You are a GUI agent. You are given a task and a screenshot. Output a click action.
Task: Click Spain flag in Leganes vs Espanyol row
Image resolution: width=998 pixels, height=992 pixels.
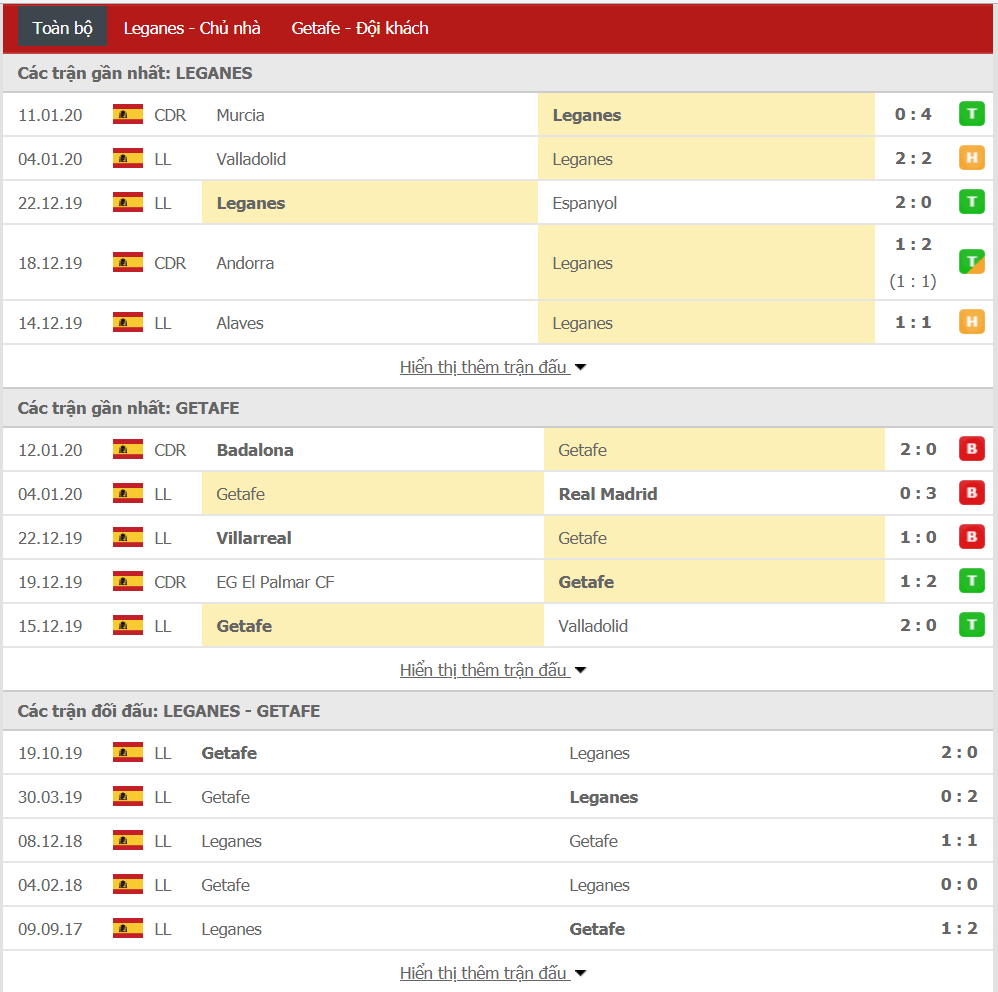(x=128, y=202)
